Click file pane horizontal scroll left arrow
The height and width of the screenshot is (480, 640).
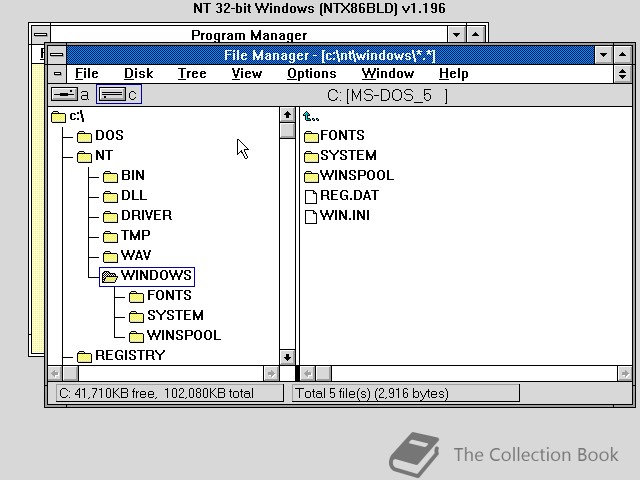[308, 373]
